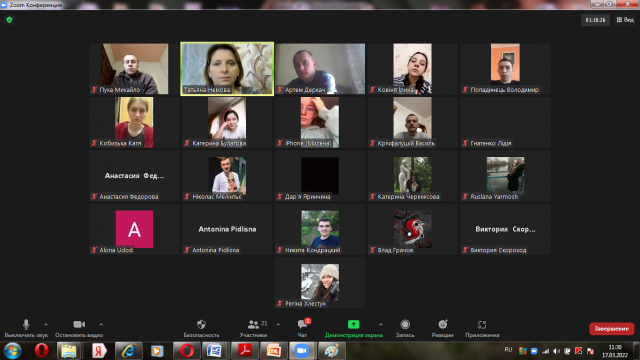Select Катерина Черемісова video tile

click(413, 176)
